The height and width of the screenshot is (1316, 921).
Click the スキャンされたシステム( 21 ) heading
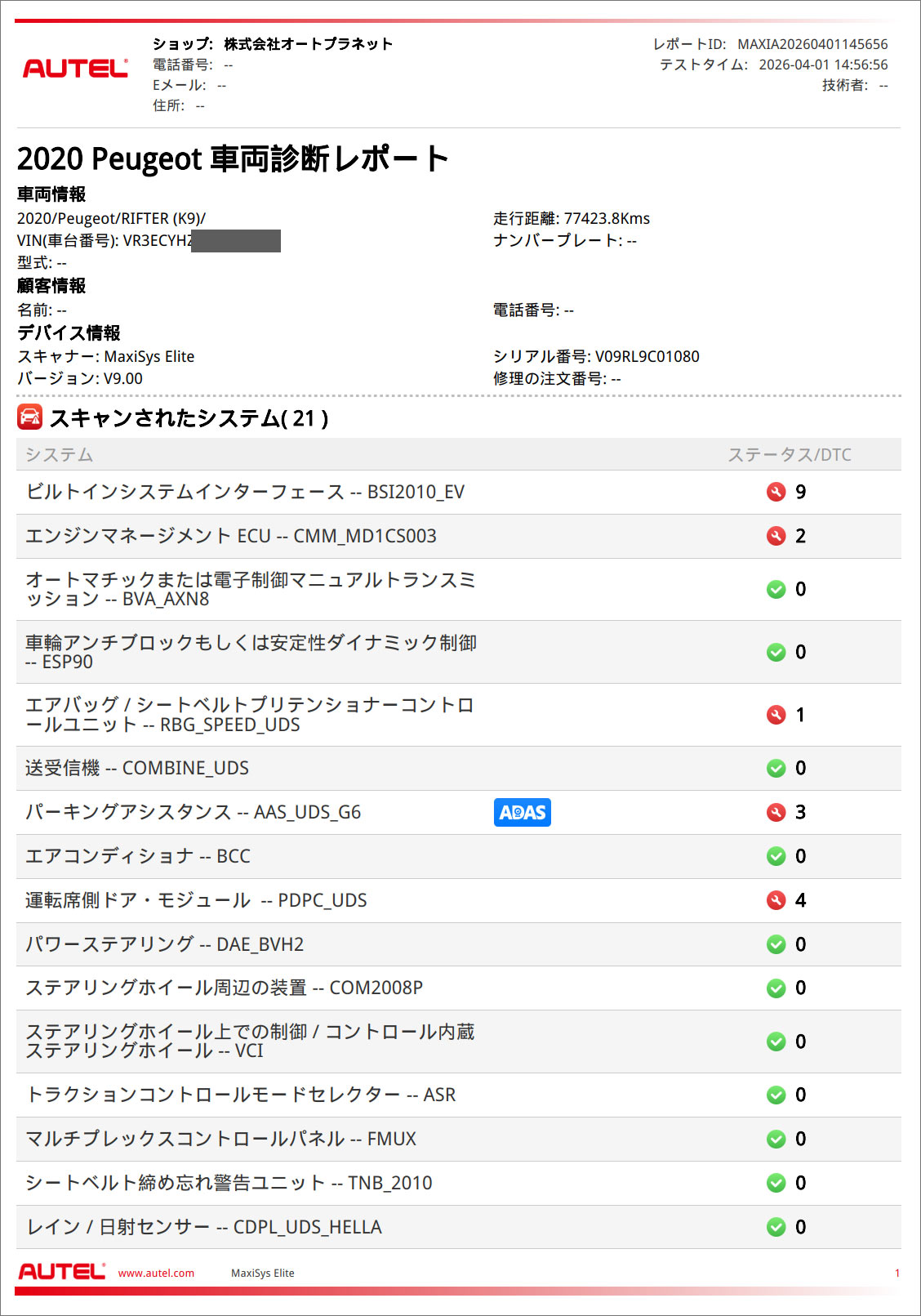[189, 417]
